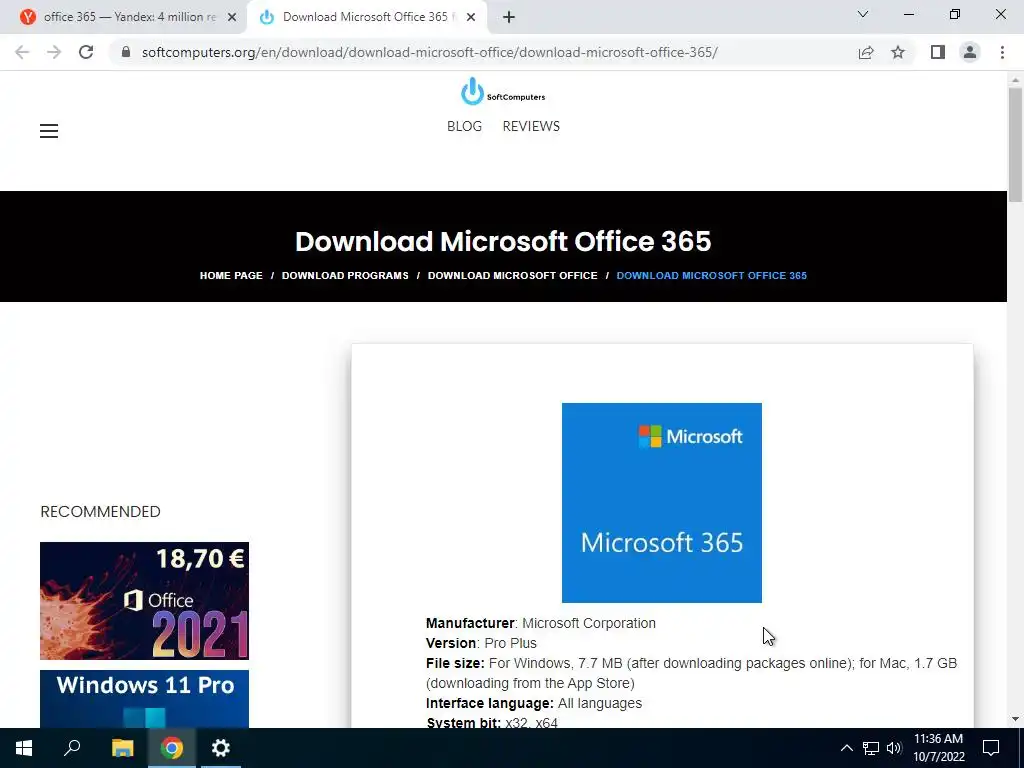Viewport: 1024px width, 768px height.
Task: Open the volume tray icon
Action: pos(894,748)
